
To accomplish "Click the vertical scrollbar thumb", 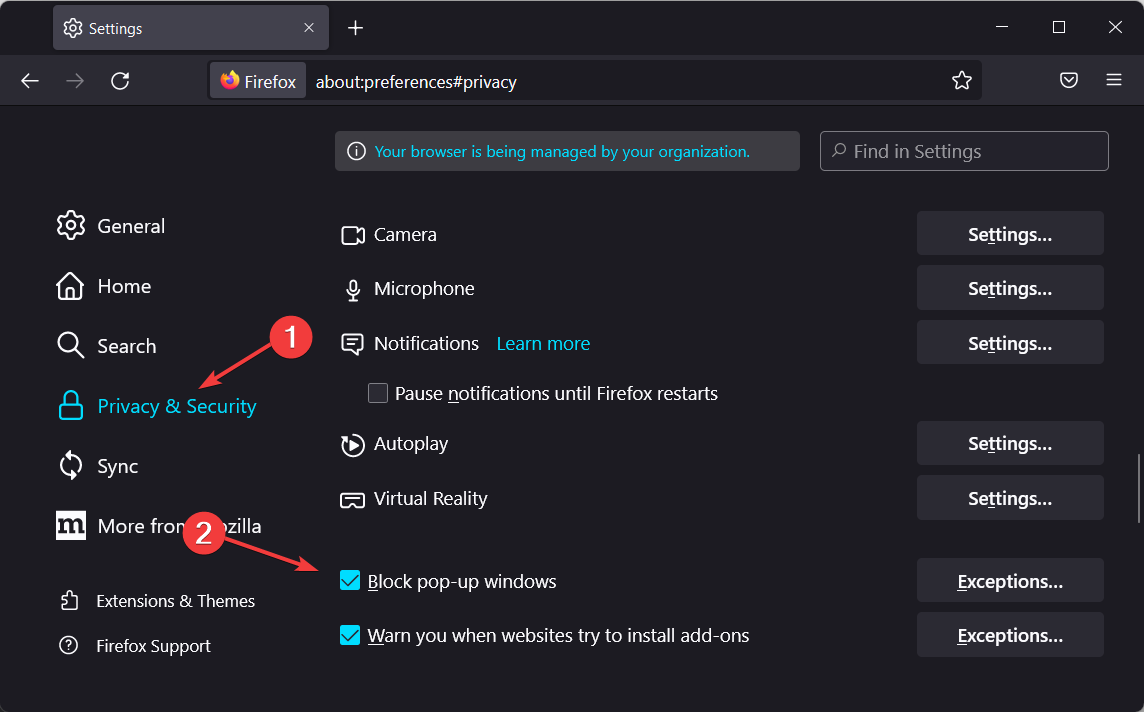I will 1138,489.
